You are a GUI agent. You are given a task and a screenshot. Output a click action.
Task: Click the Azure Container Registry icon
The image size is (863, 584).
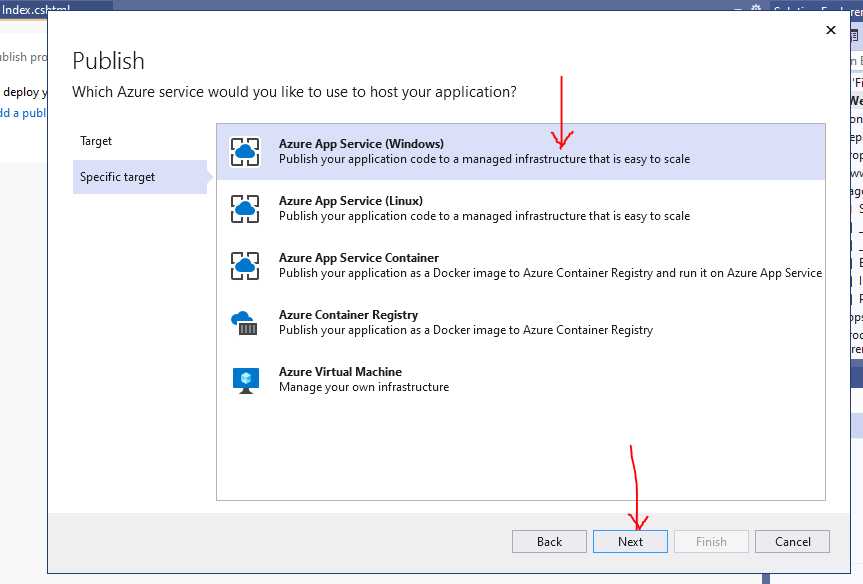click(x=245, y=323)
